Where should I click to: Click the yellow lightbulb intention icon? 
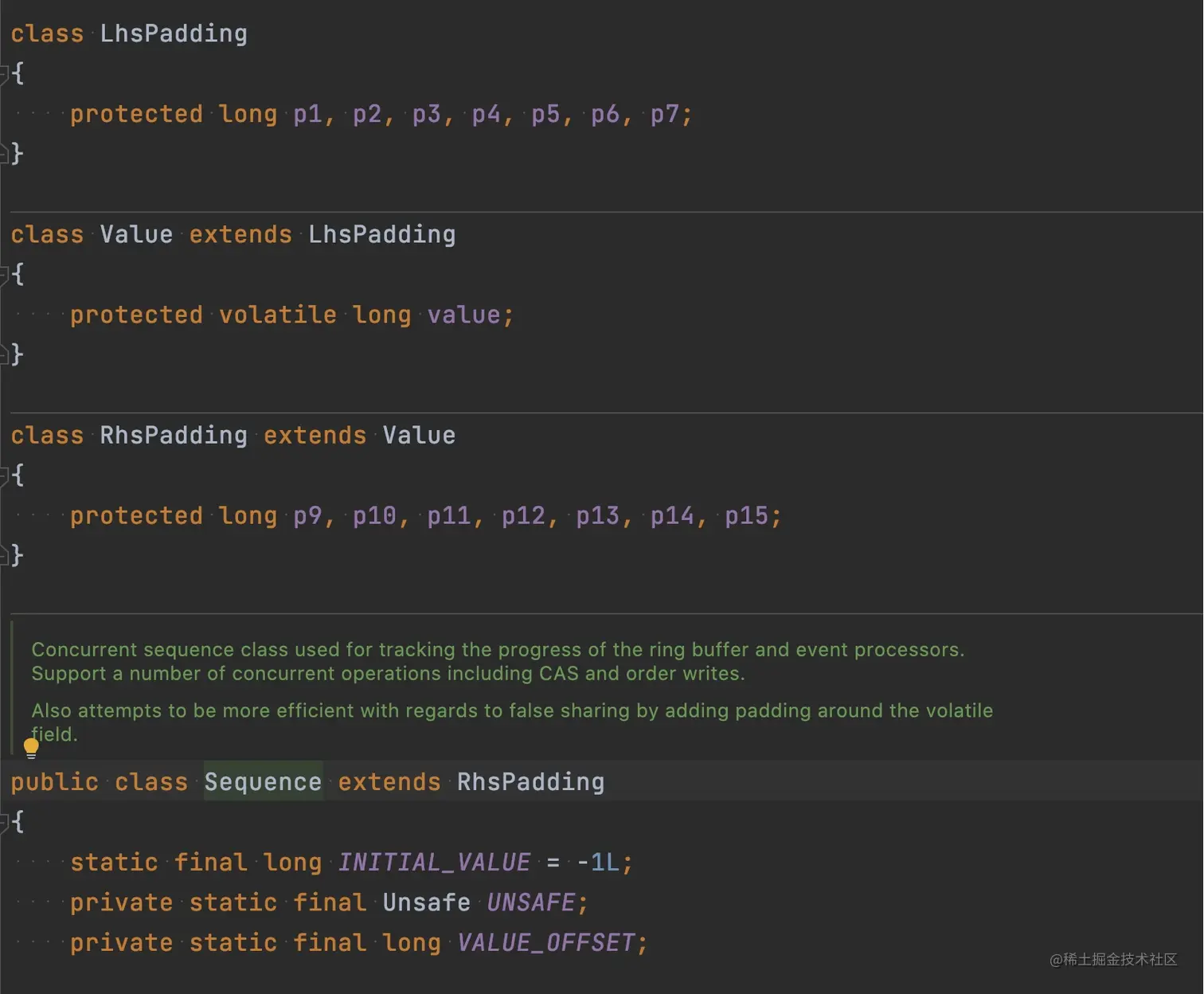pyautogui.click(x=31, y=748)
